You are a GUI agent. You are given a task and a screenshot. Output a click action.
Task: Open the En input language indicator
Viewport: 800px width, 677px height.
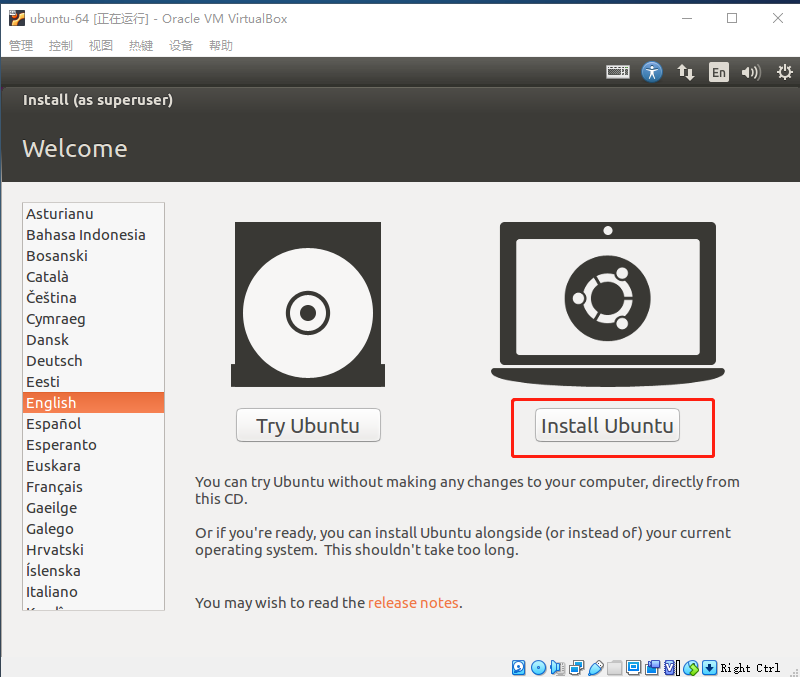pos(718,72)
